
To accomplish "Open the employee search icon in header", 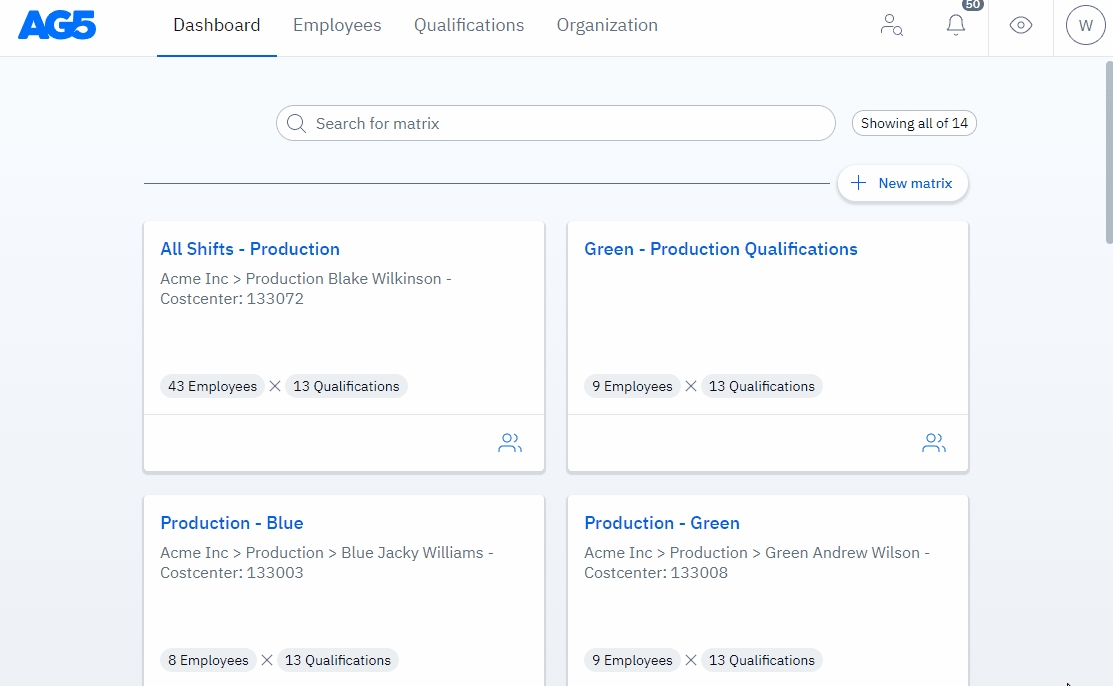I will click(x=891, y=25).
